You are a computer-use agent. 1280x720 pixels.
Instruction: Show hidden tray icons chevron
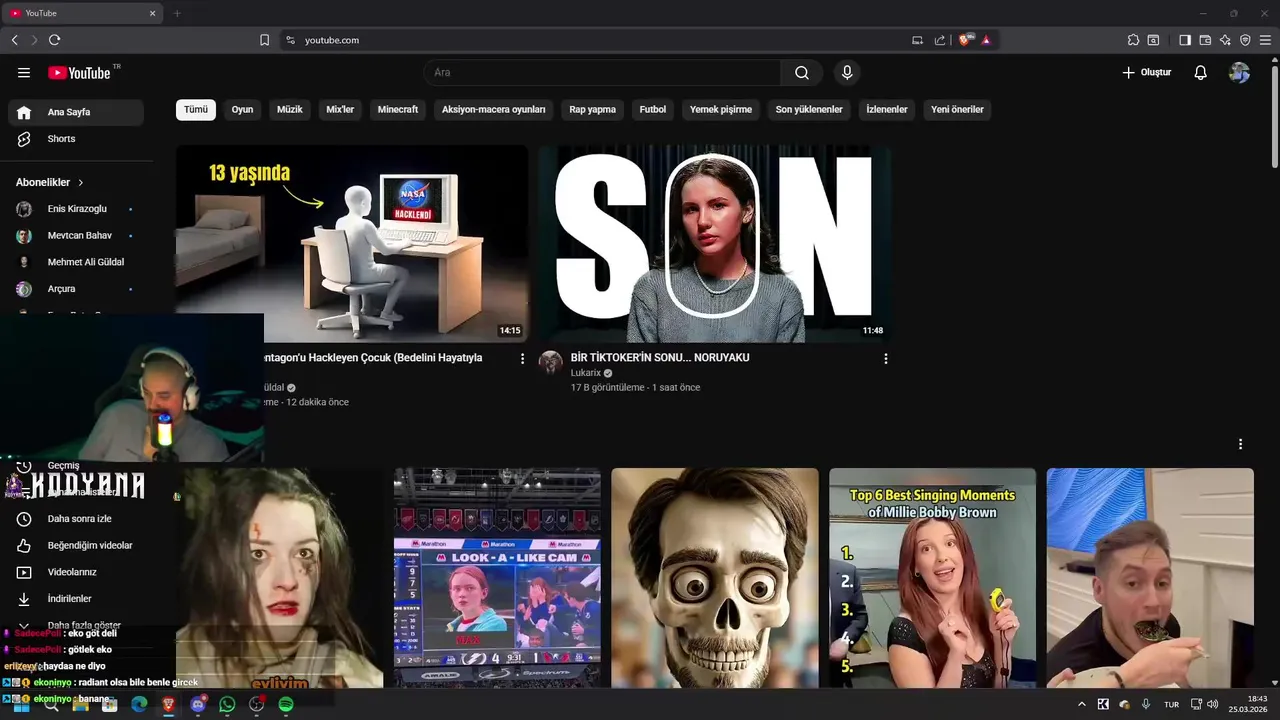[1081, 704]
